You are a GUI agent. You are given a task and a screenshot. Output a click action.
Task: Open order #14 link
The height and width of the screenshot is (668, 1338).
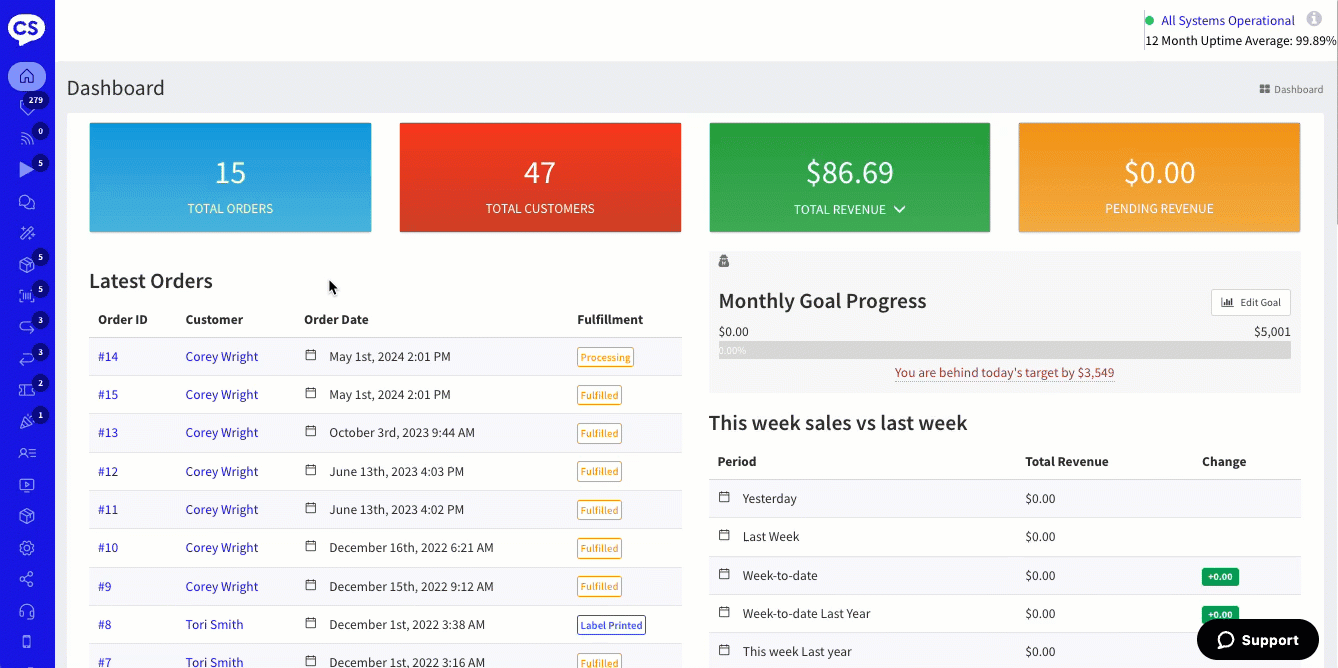[108, 357]
